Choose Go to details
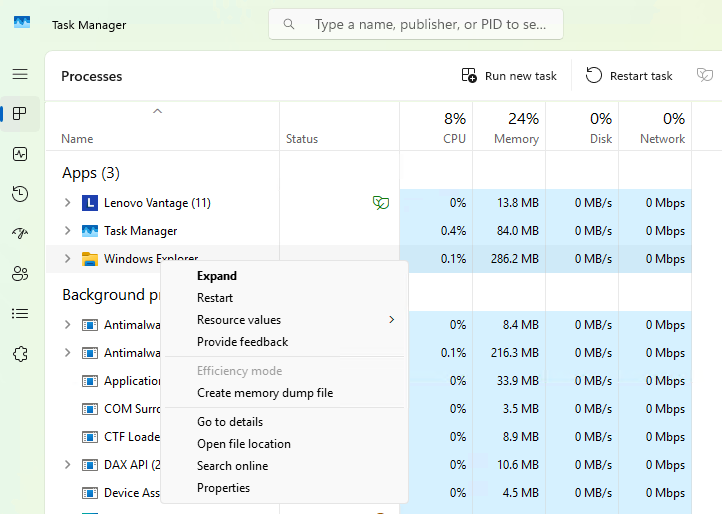The width and height of the screenshot is (722, 514). (x=284, y=422)
